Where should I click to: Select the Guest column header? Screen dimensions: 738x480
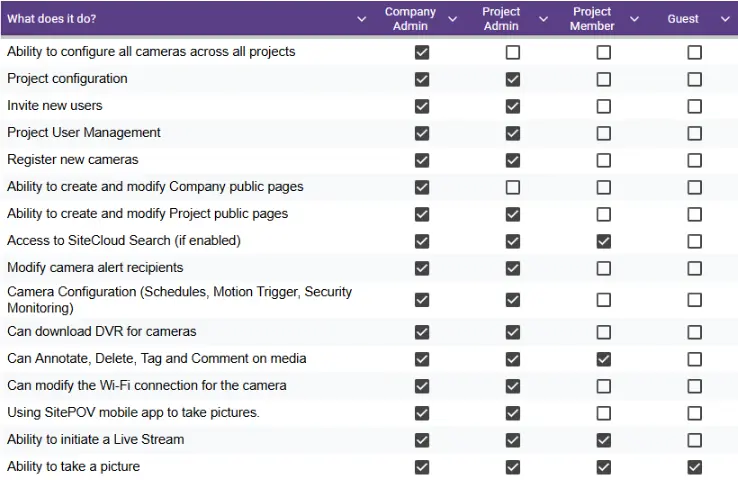click(682, 19)
